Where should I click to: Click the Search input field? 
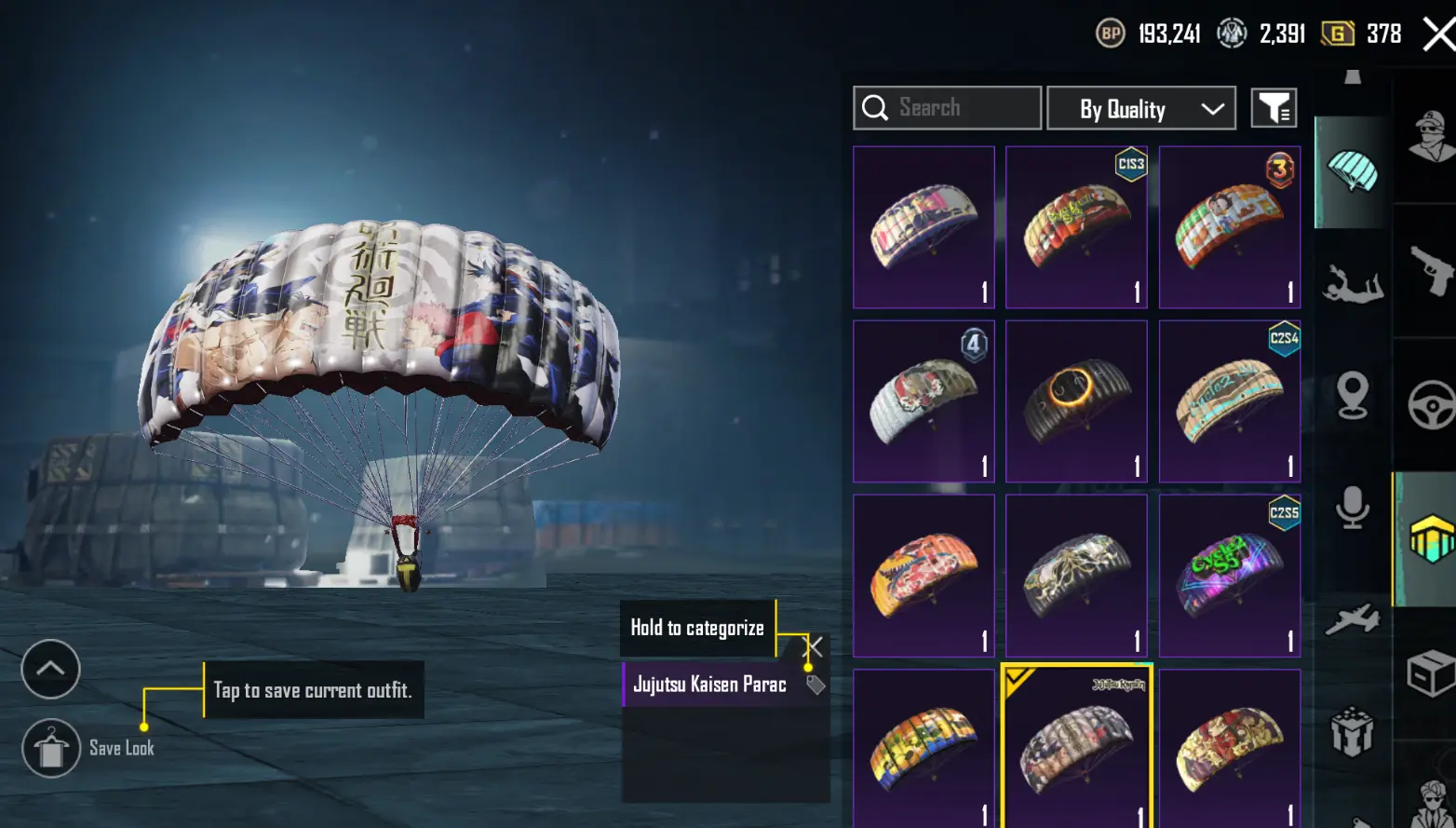[947, 108]
